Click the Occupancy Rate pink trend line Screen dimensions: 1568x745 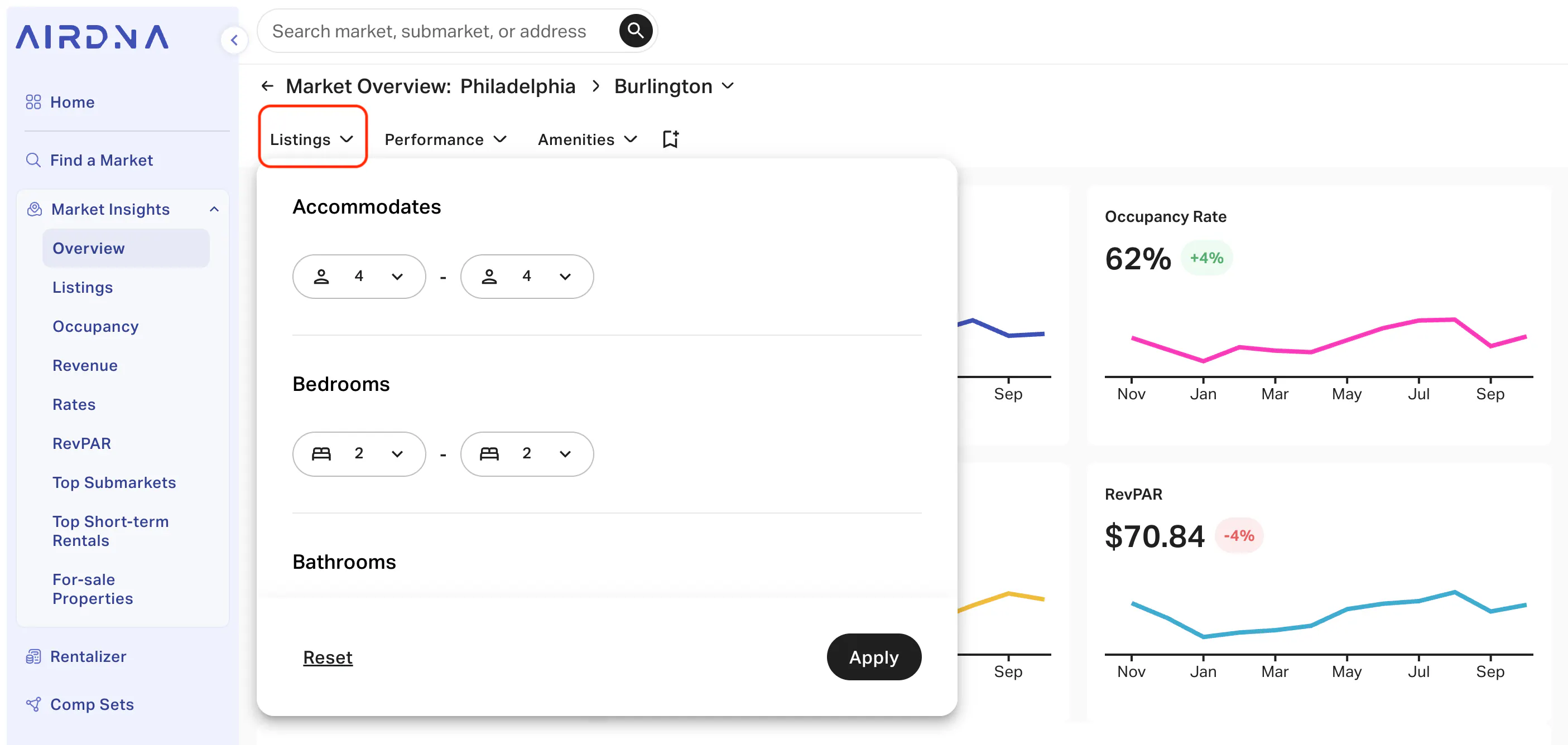tap(1329, 340)
